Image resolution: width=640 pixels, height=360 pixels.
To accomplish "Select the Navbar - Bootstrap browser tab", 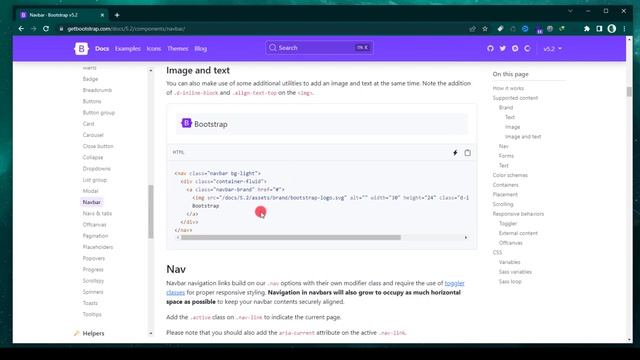I will [61, 15].
